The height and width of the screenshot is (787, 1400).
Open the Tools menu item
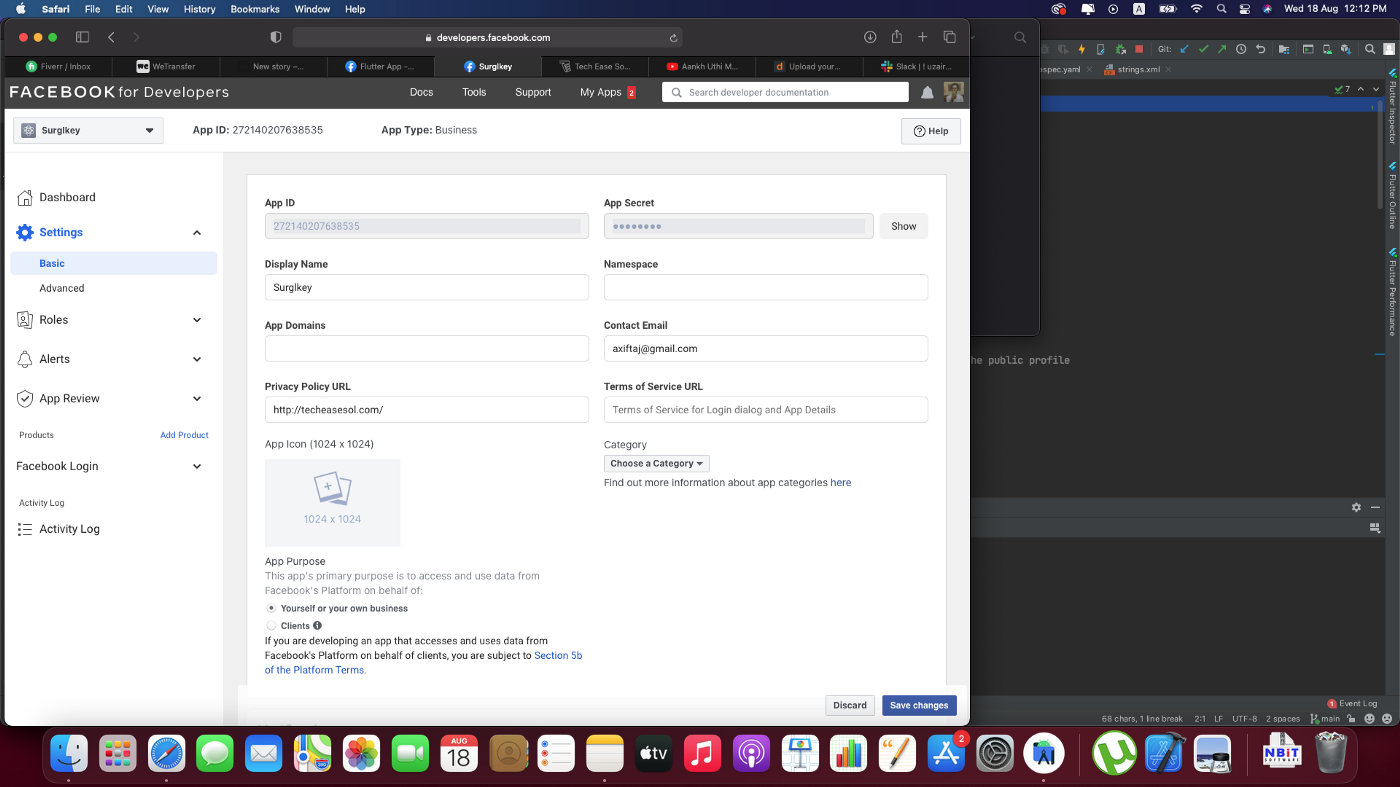(x=474, y=92)
